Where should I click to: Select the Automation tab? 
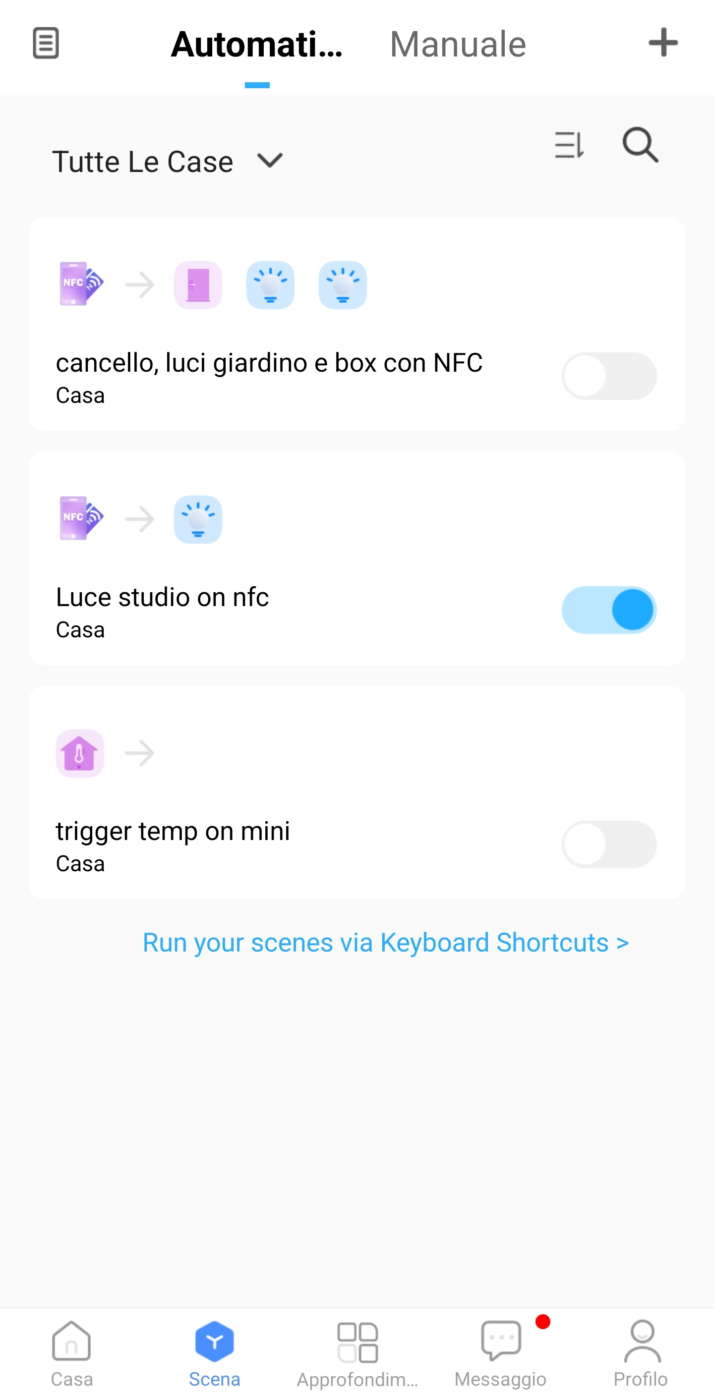(x=257, y=44)
